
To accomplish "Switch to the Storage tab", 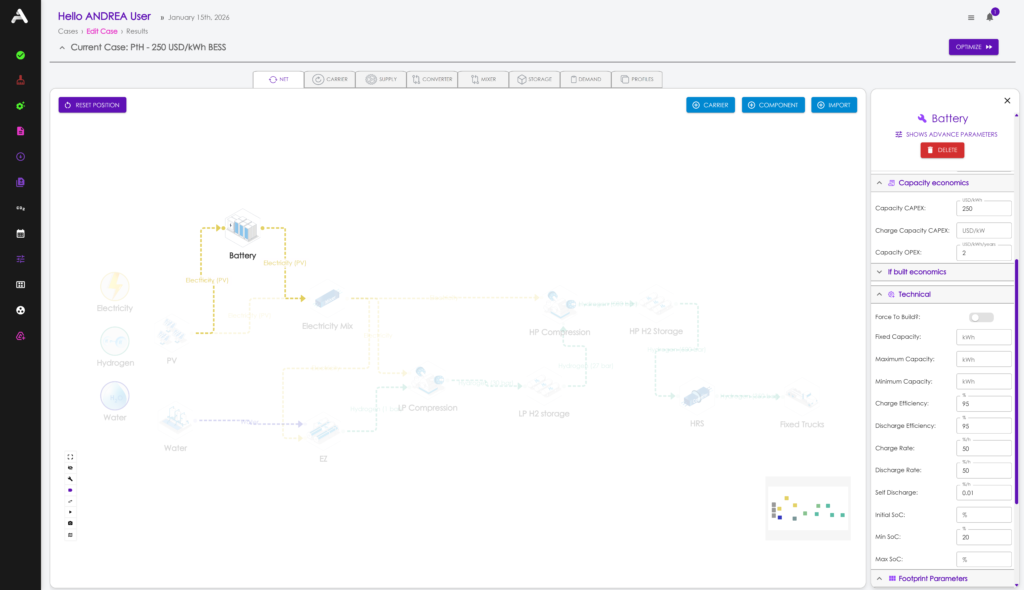I will pos(533,79).
